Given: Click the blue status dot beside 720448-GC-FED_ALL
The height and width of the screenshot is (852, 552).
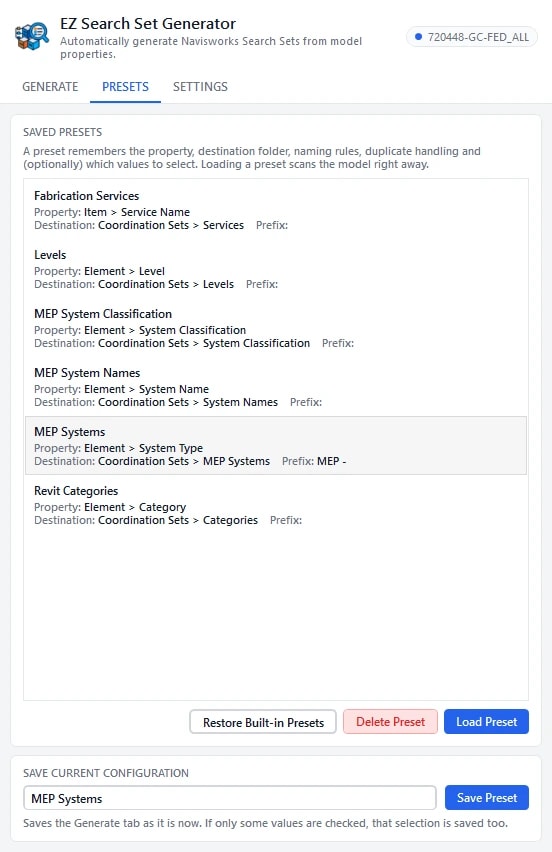Looking at the screenshot, I should pos(418,37).
